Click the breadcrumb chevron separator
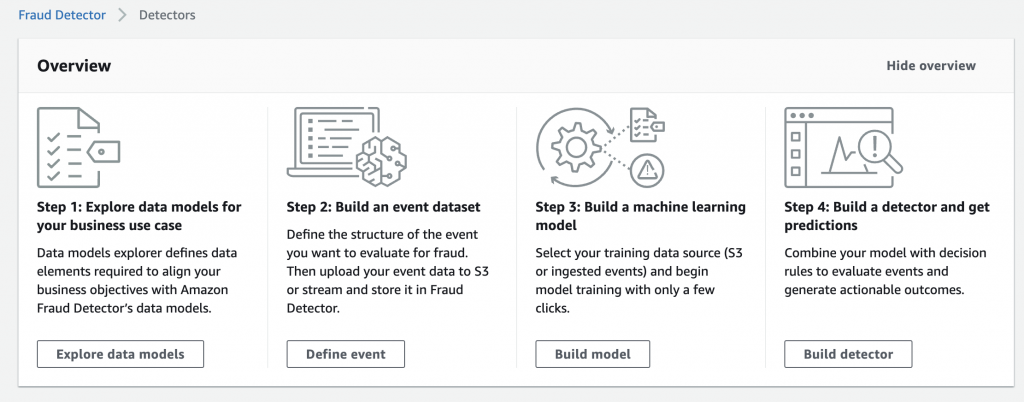Image resolution: width=1024 pixels, height=402 pixels. click(122, 15)
